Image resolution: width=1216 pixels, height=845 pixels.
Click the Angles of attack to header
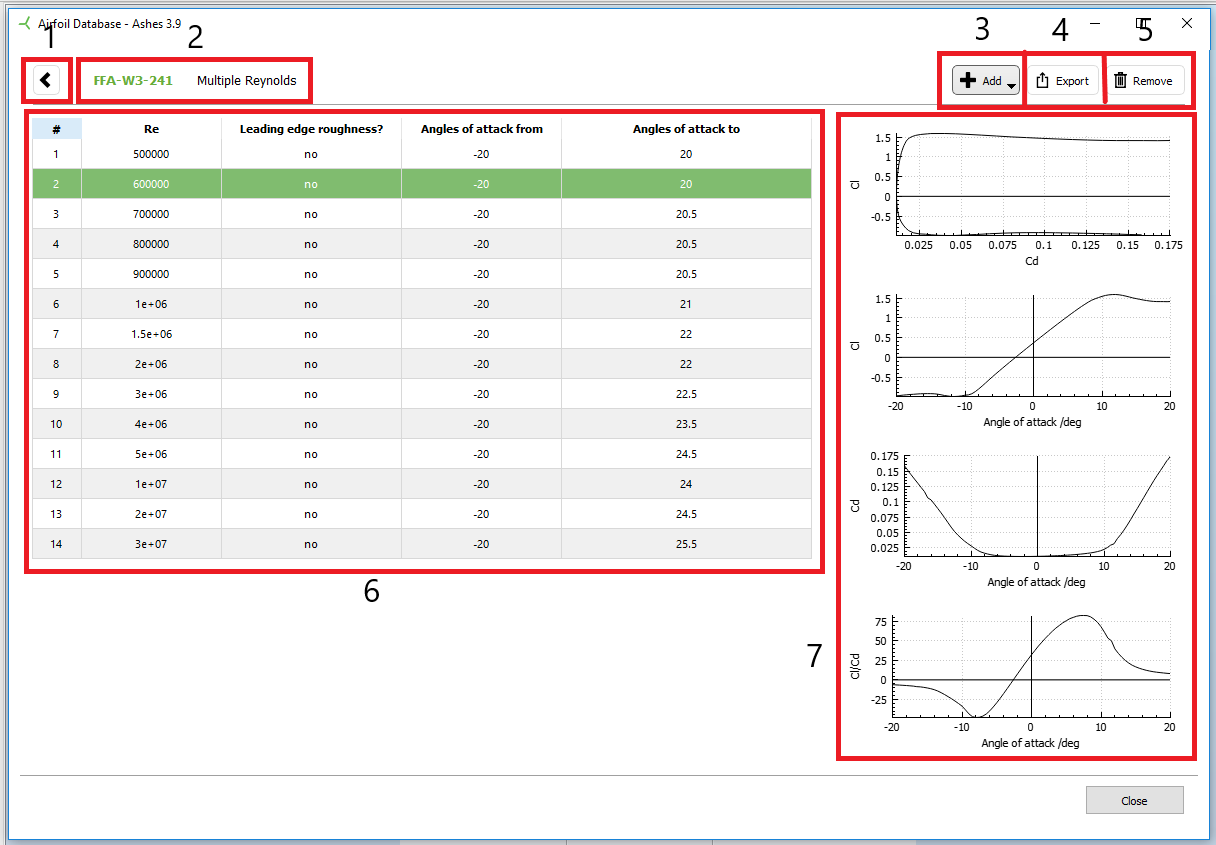click(x=686, y=129)
